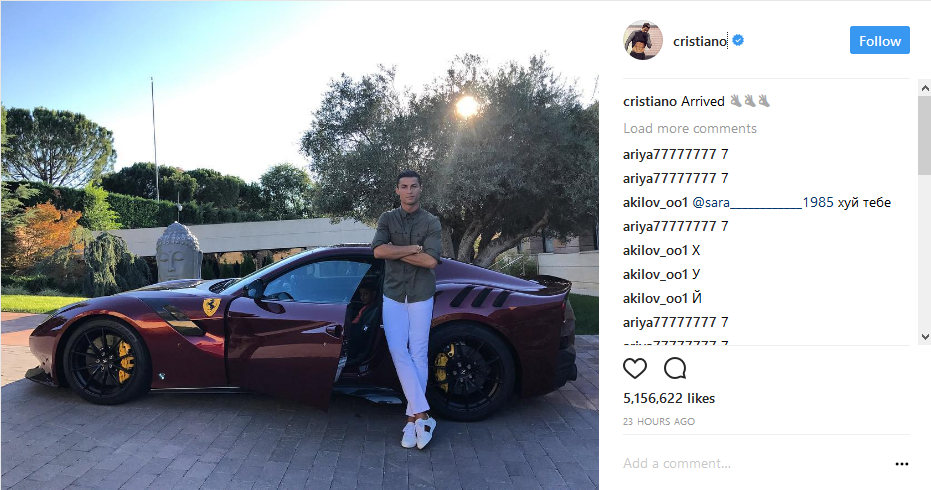
Task: Click the Ferrari post photo
Action: click(x=299, y=245)
